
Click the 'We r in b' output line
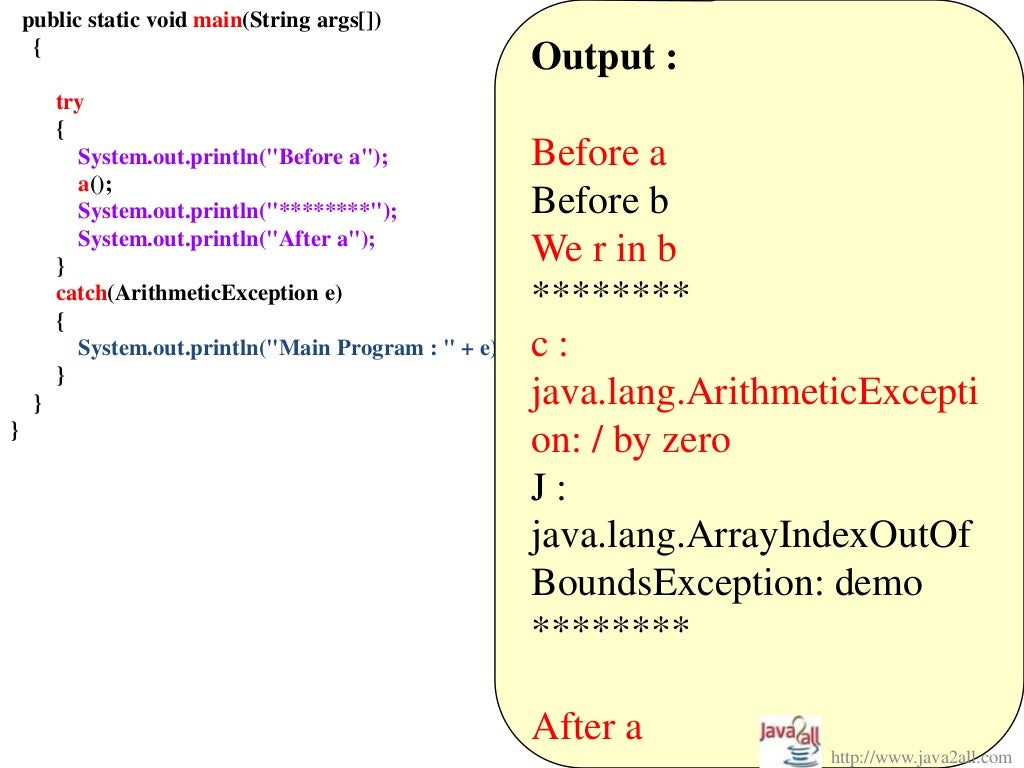click(x=603, y=248)
